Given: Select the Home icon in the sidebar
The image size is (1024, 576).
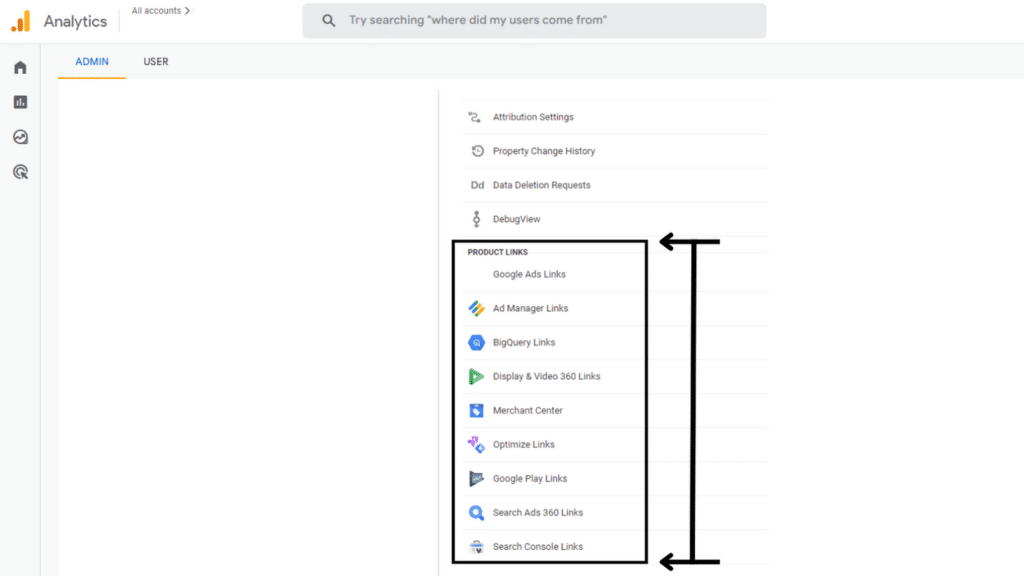Looking at the screenshot, I should pyautogui.click(x=18, y=66).
